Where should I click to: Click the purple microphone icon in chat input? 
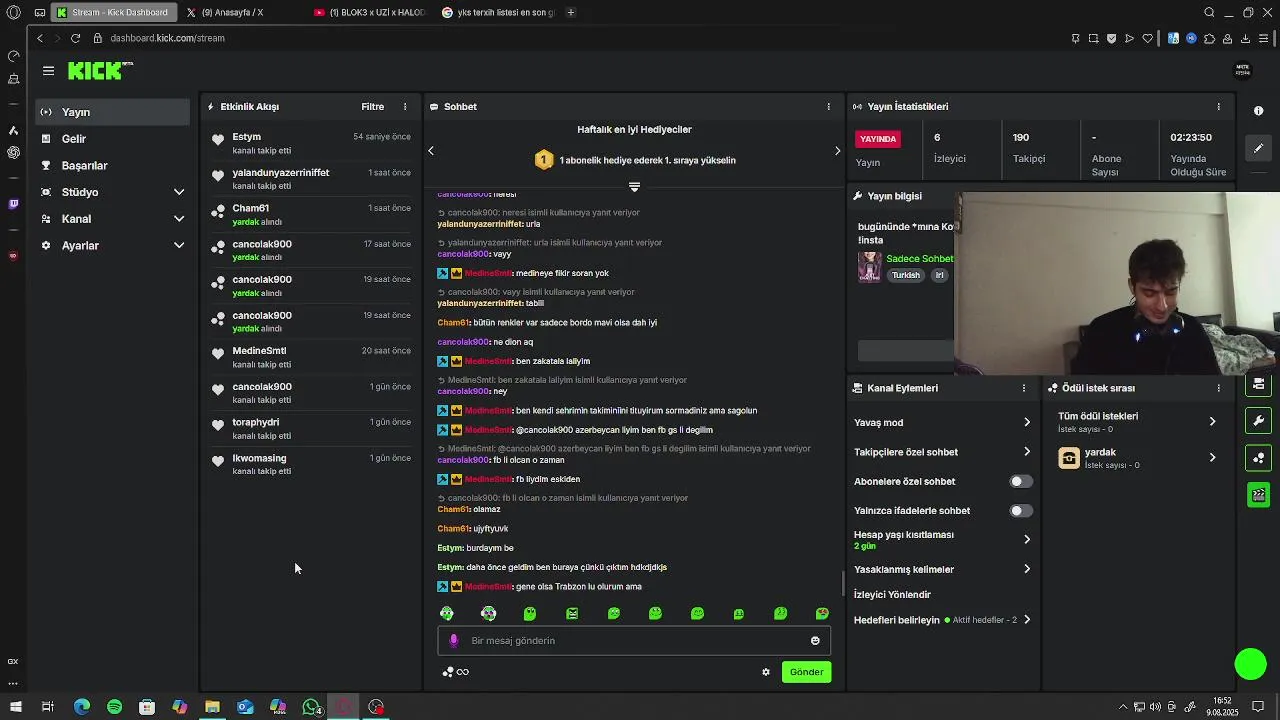point(453,641)
